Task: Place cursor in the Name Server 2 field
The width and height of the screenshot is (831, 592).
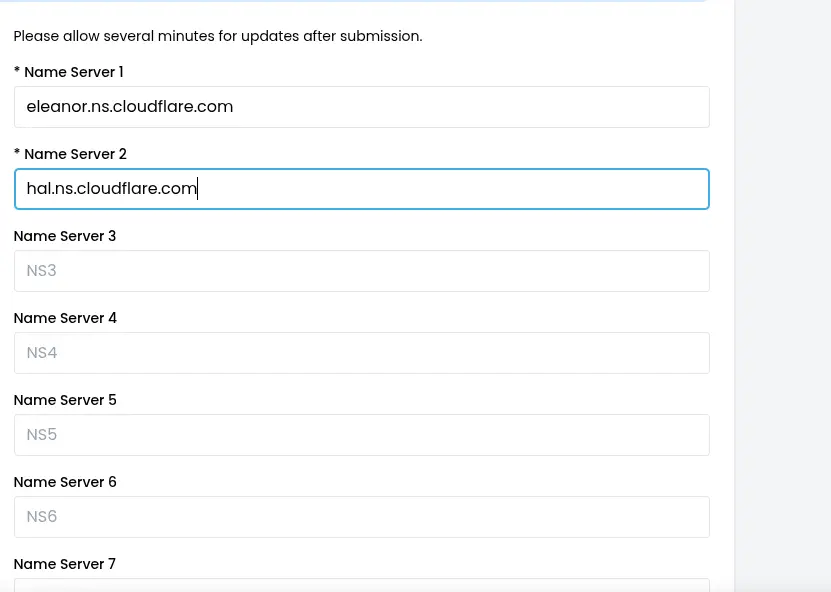Action: tap(361, 188)
